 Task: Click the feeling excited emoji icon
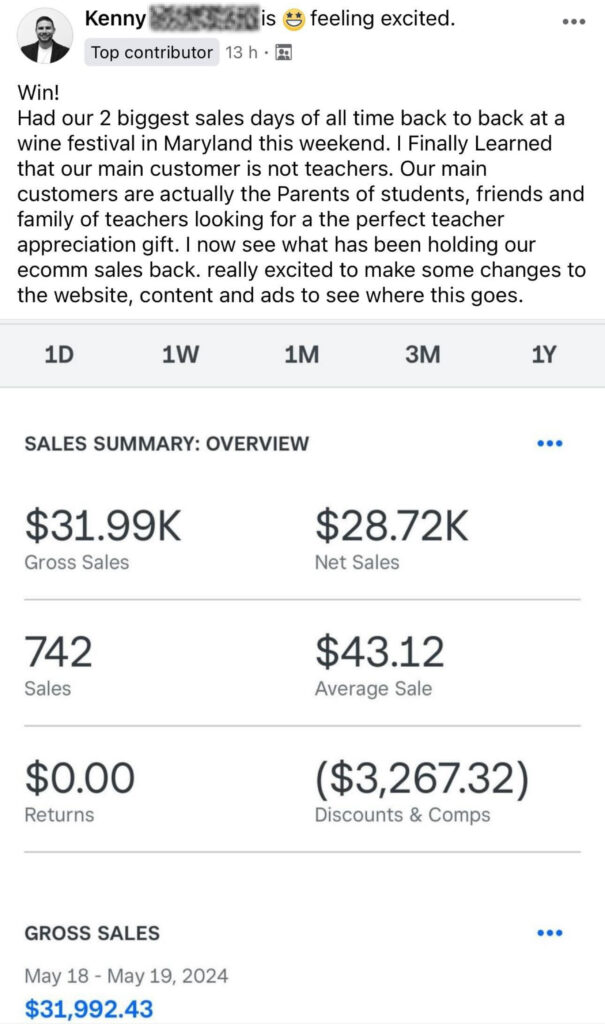293,19
